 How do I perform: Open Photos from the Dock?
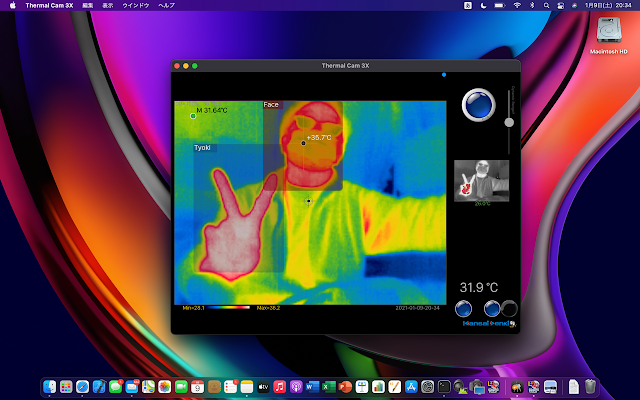(164, 386)
